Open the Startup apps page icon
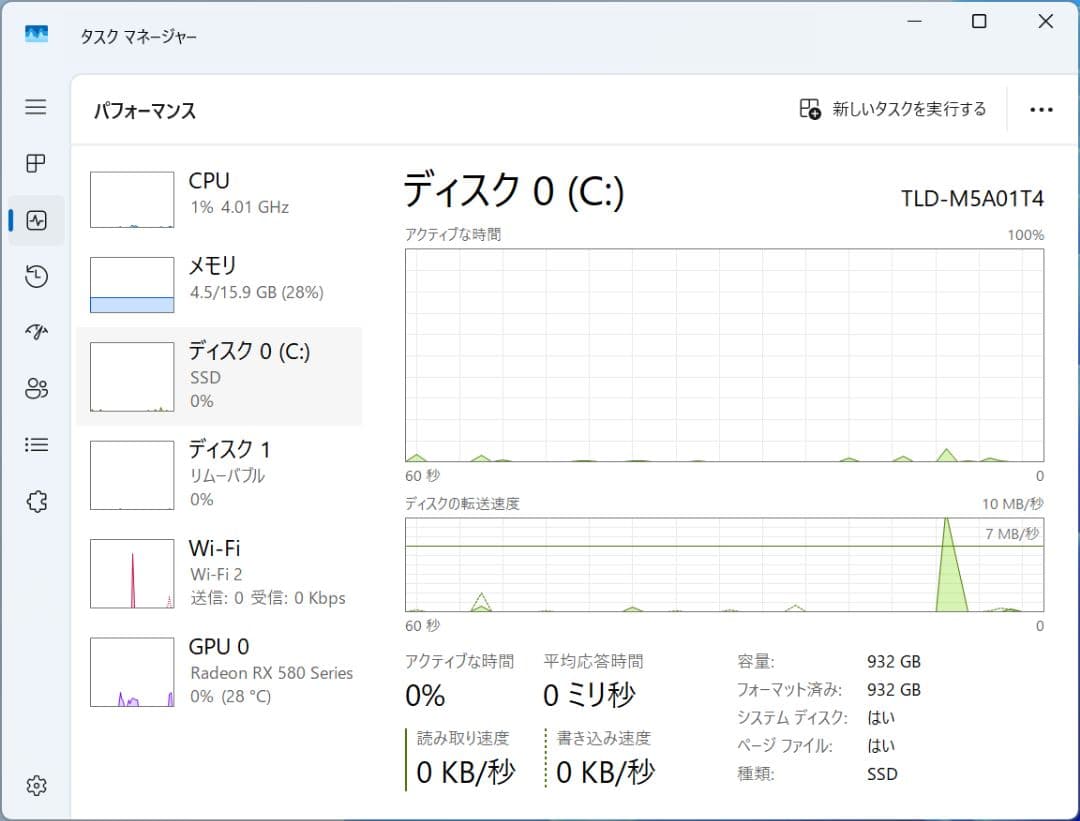 tap(36, 332)
